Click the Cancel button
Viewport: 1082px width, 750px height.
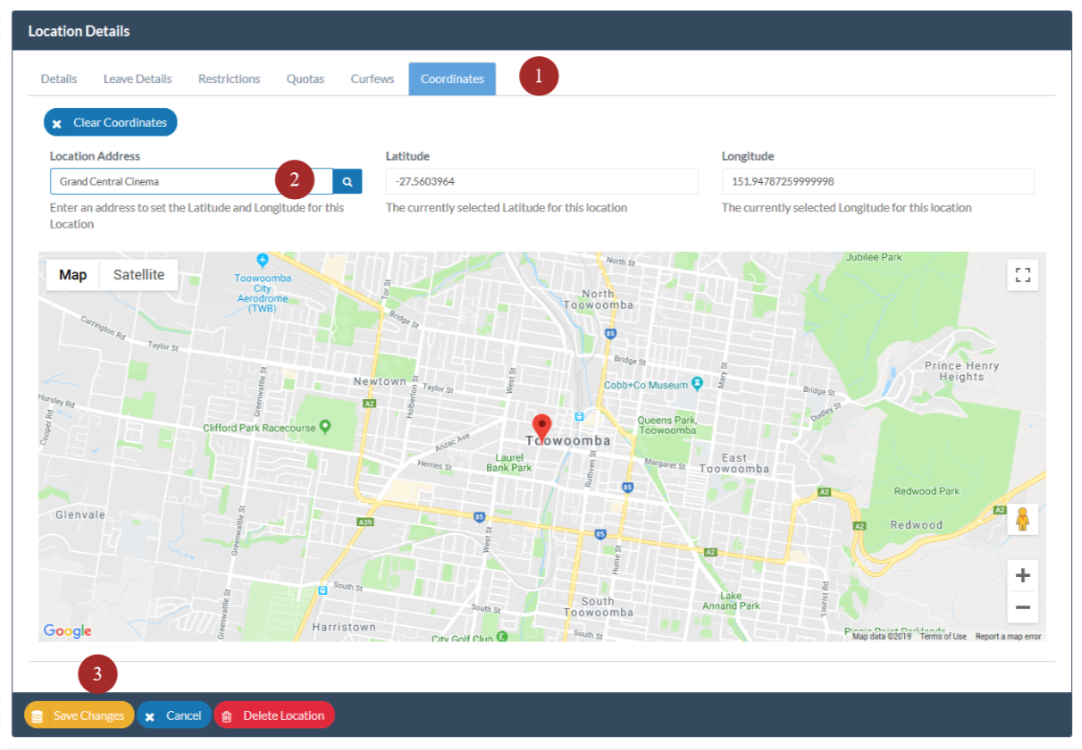pyautogui.click(x=174, y=716)
